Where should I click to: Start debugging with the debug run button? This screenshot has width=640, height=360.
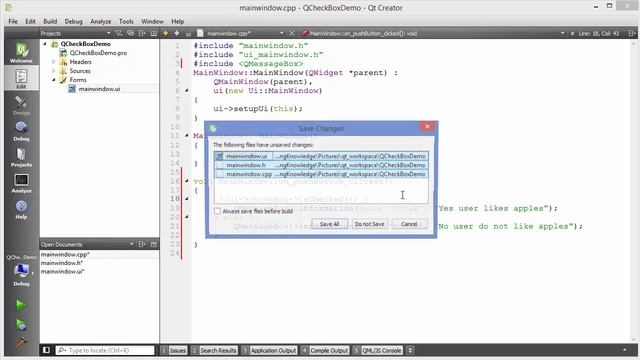click(21, 324)
